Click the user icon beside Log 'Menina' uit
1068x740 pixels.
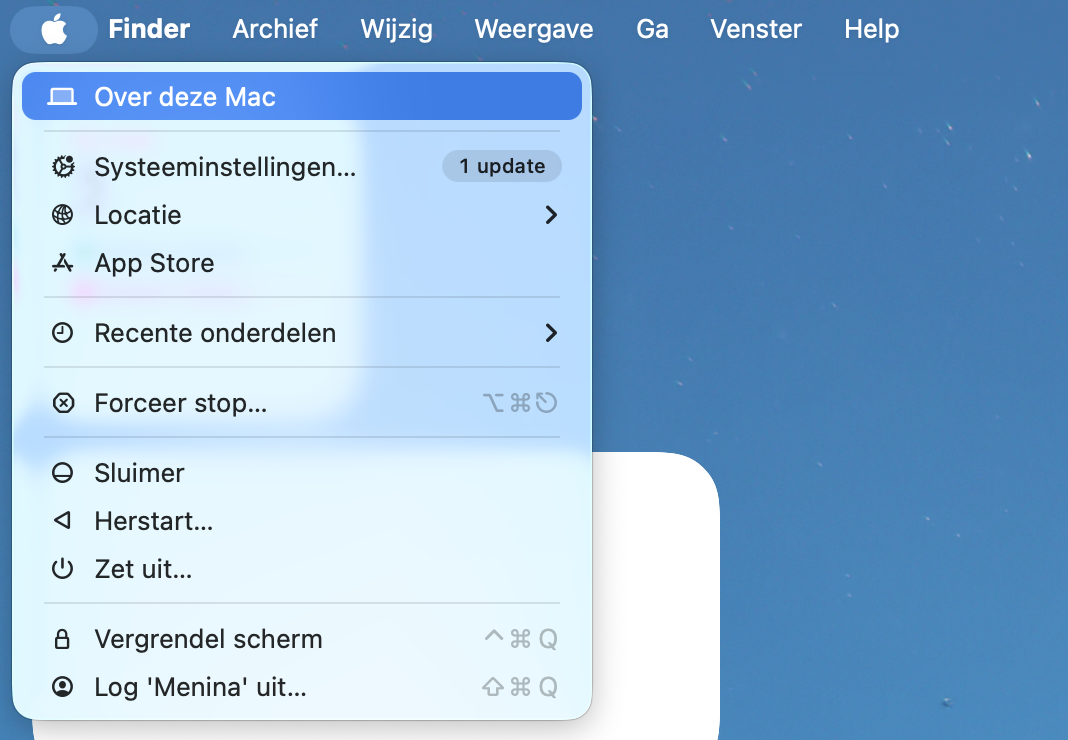pyautogui.click(x=62, y=687)
